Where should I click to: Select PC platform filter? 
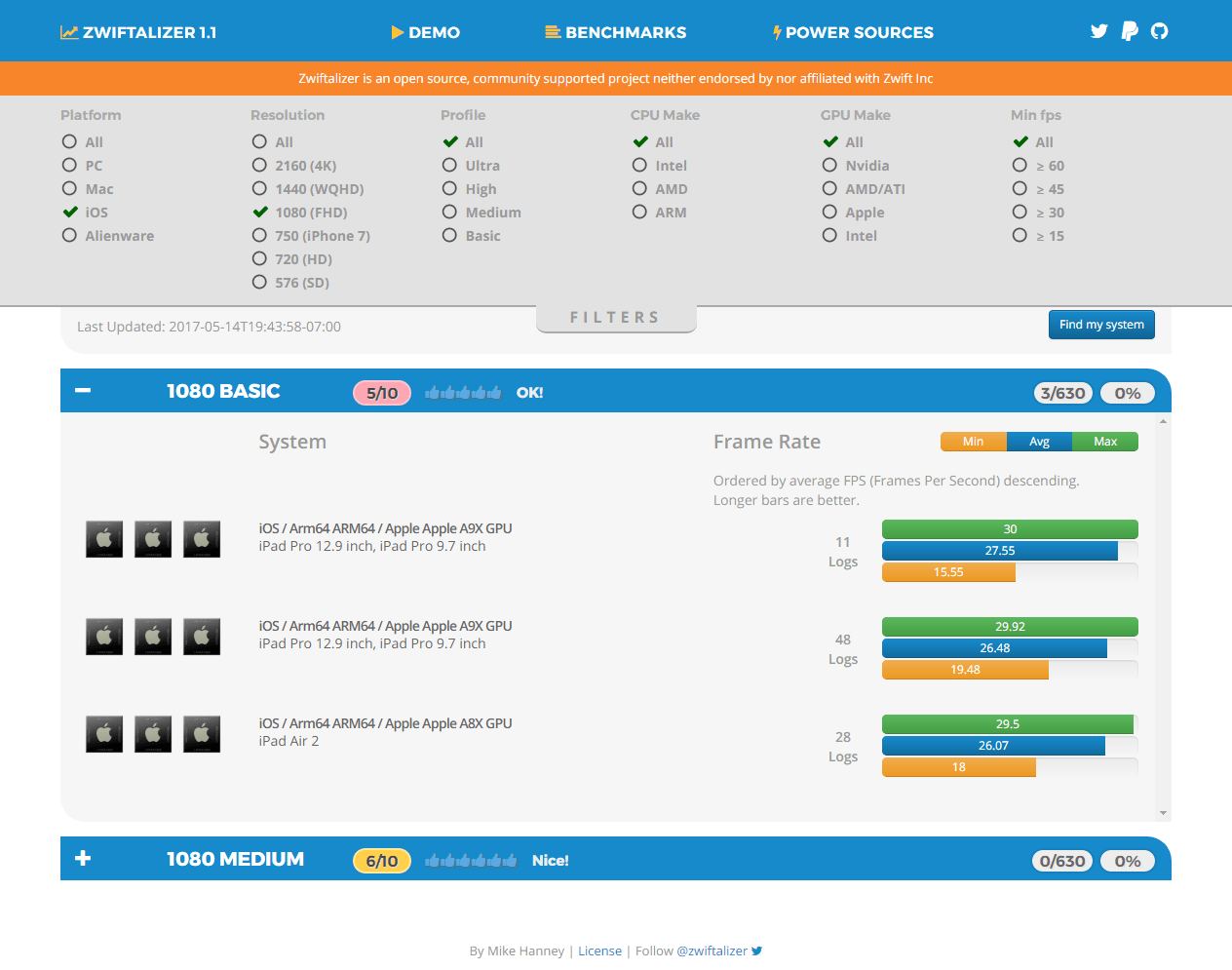[82, 166]
